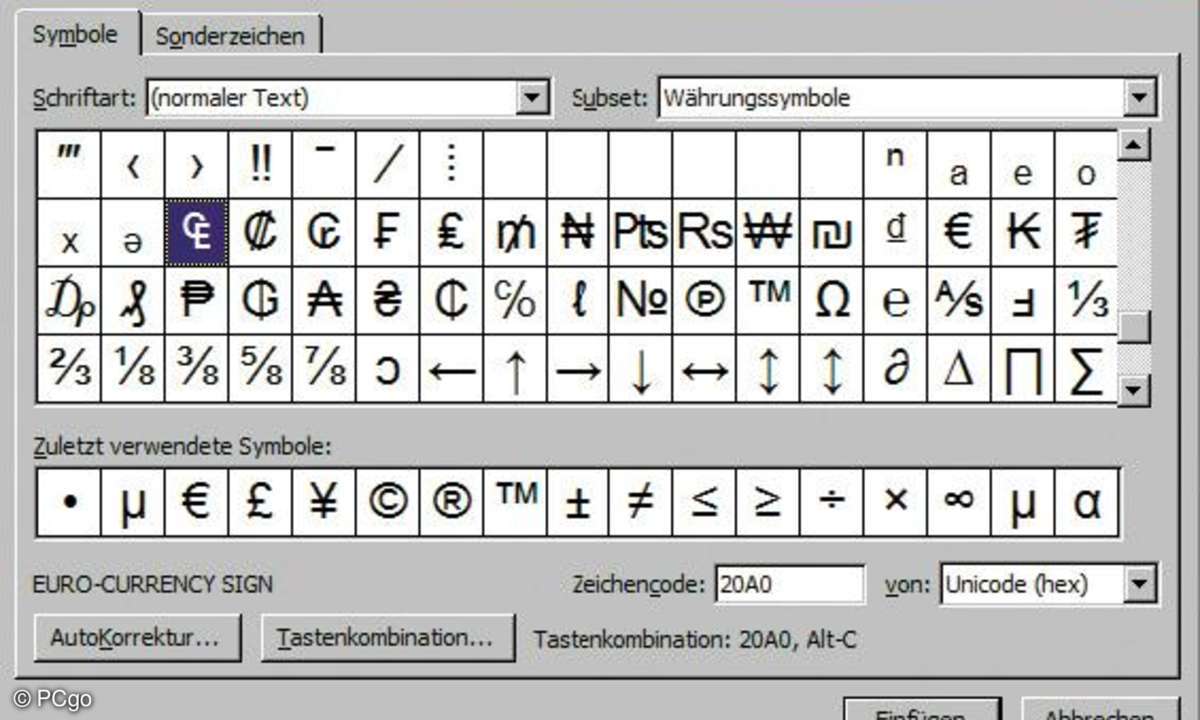Image resolution: width=1200 pixels, height=720 pixels.
Task: Select the Kip sign symbol
Action: 1024,233
